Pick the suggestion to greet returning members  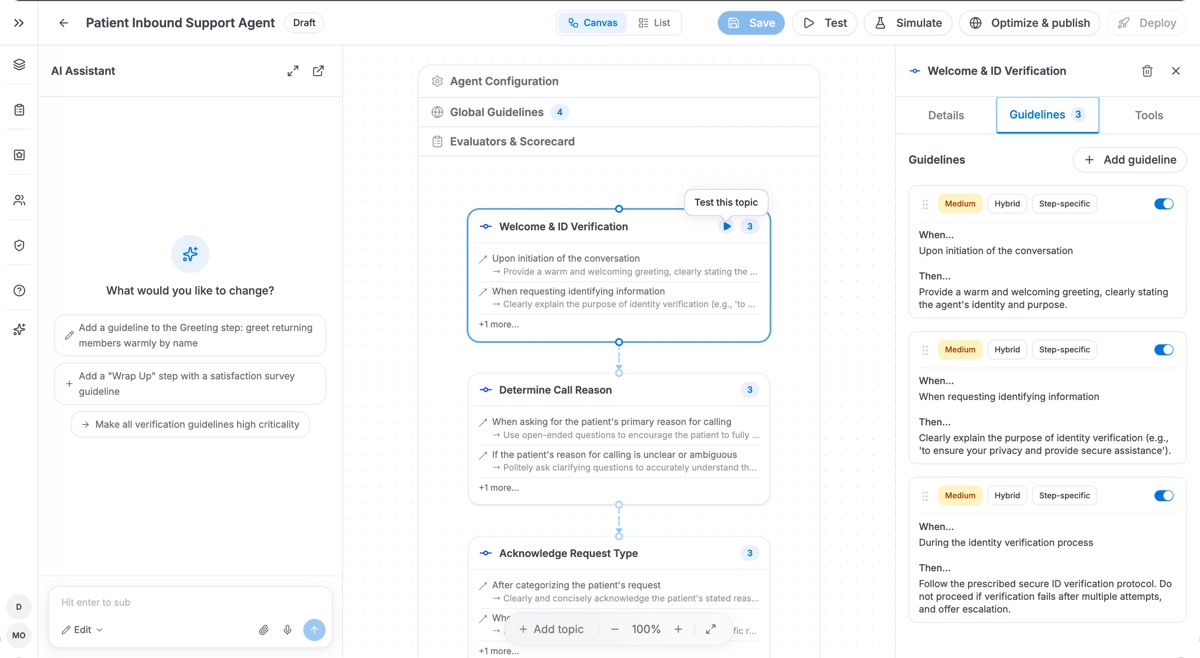click(x=190, y=335)
